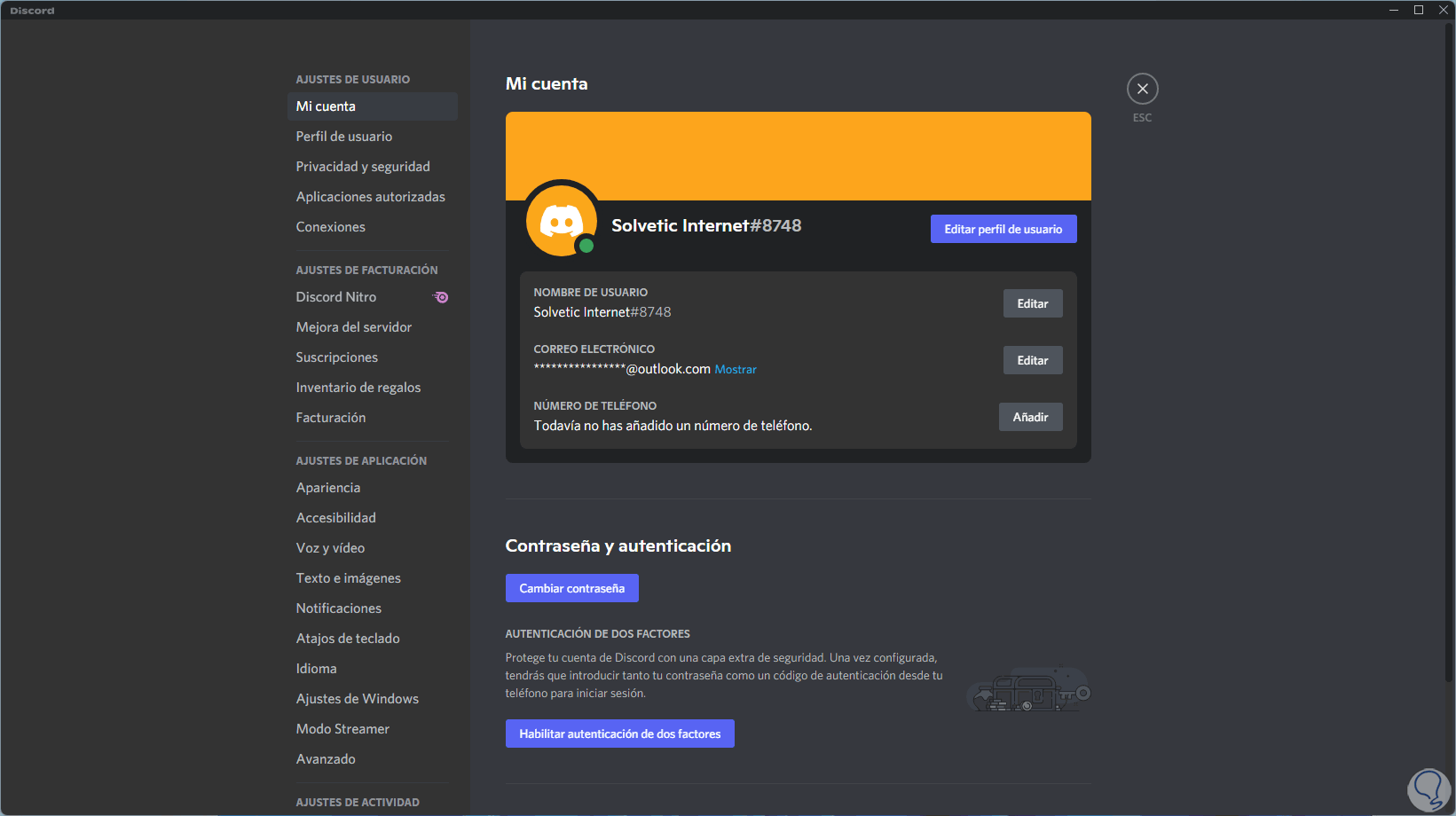Open Facturación settings

(373, 418)
